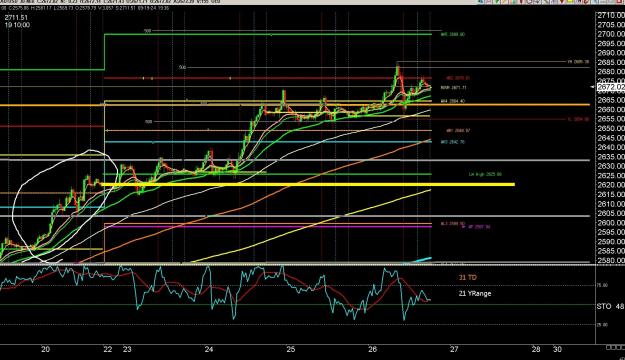Viewport: 625px width, 360px height.
Task: Select the thick yellow horizontal line
Action: click(308, 184)
